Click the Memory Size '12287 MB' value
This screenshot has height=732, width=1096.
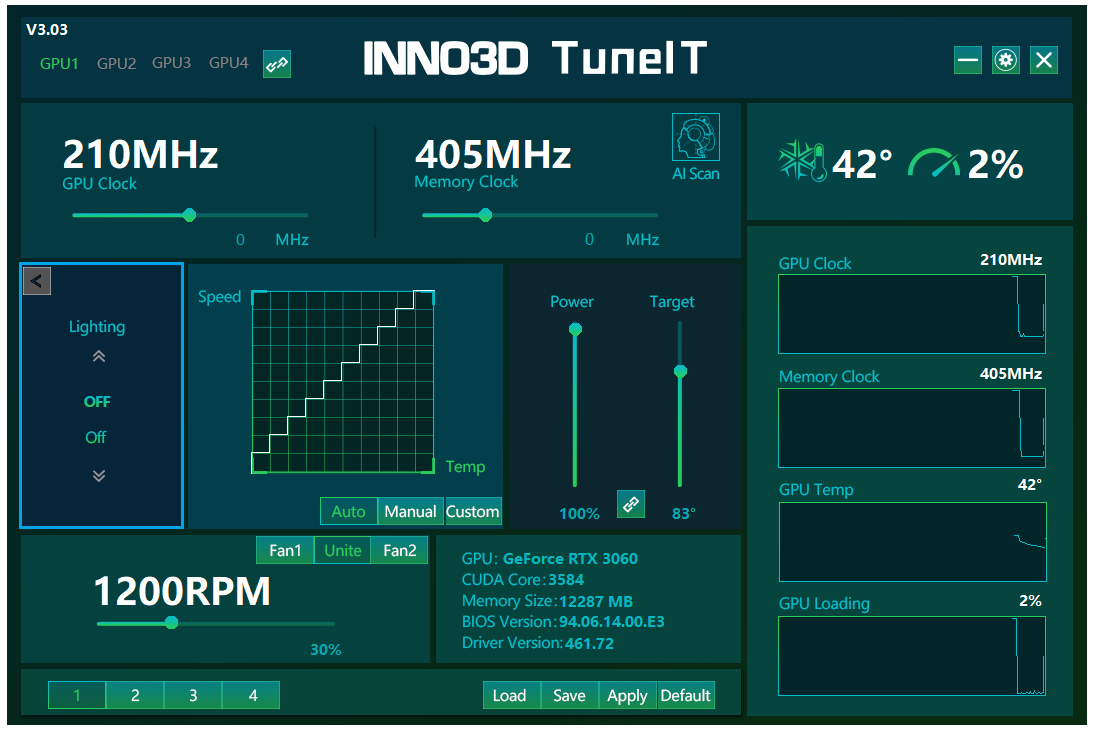click(596, 601)
